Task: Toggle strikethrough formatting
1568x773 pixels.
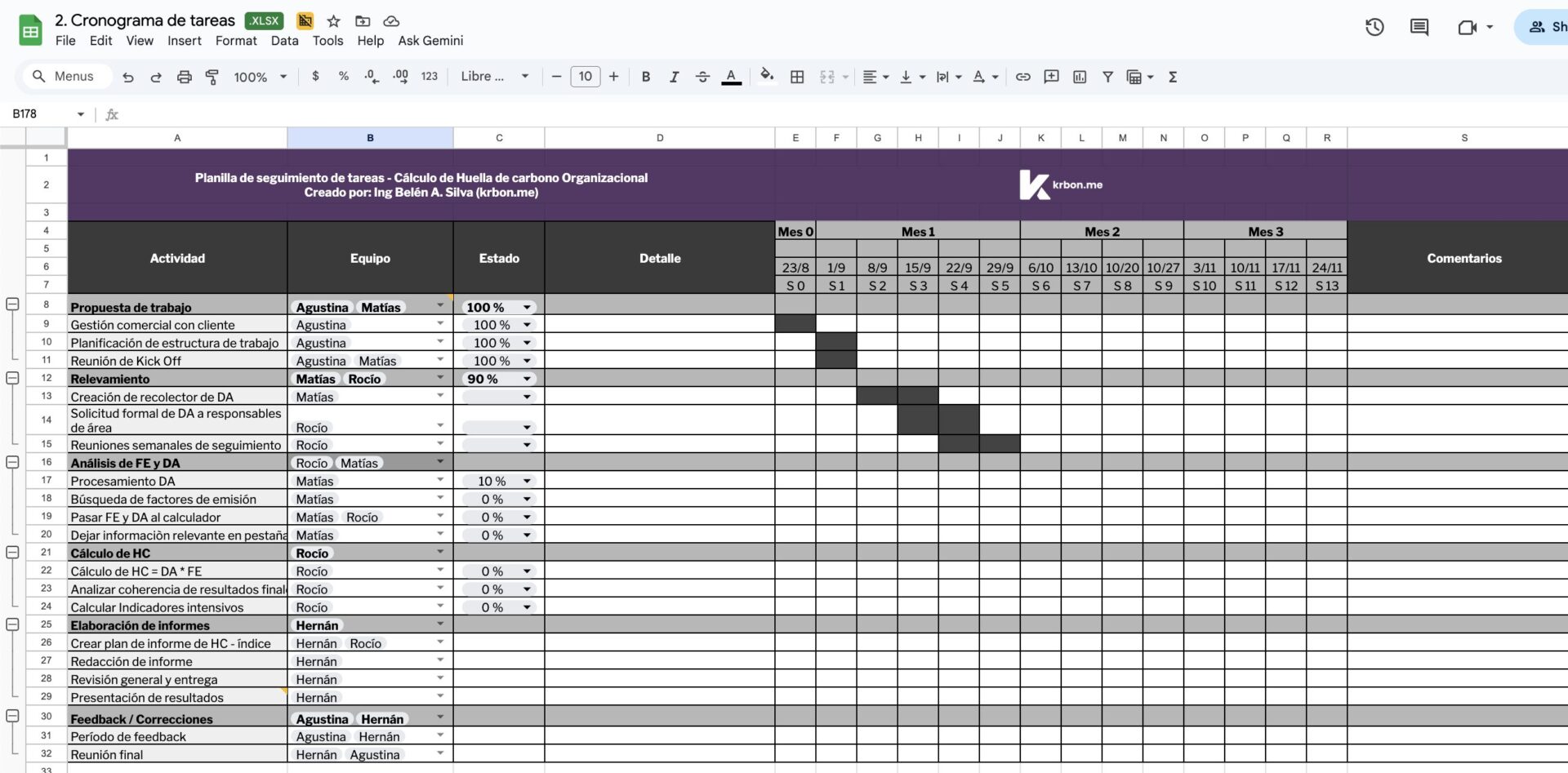Action: pyautogui.click(x=702, y=77)
